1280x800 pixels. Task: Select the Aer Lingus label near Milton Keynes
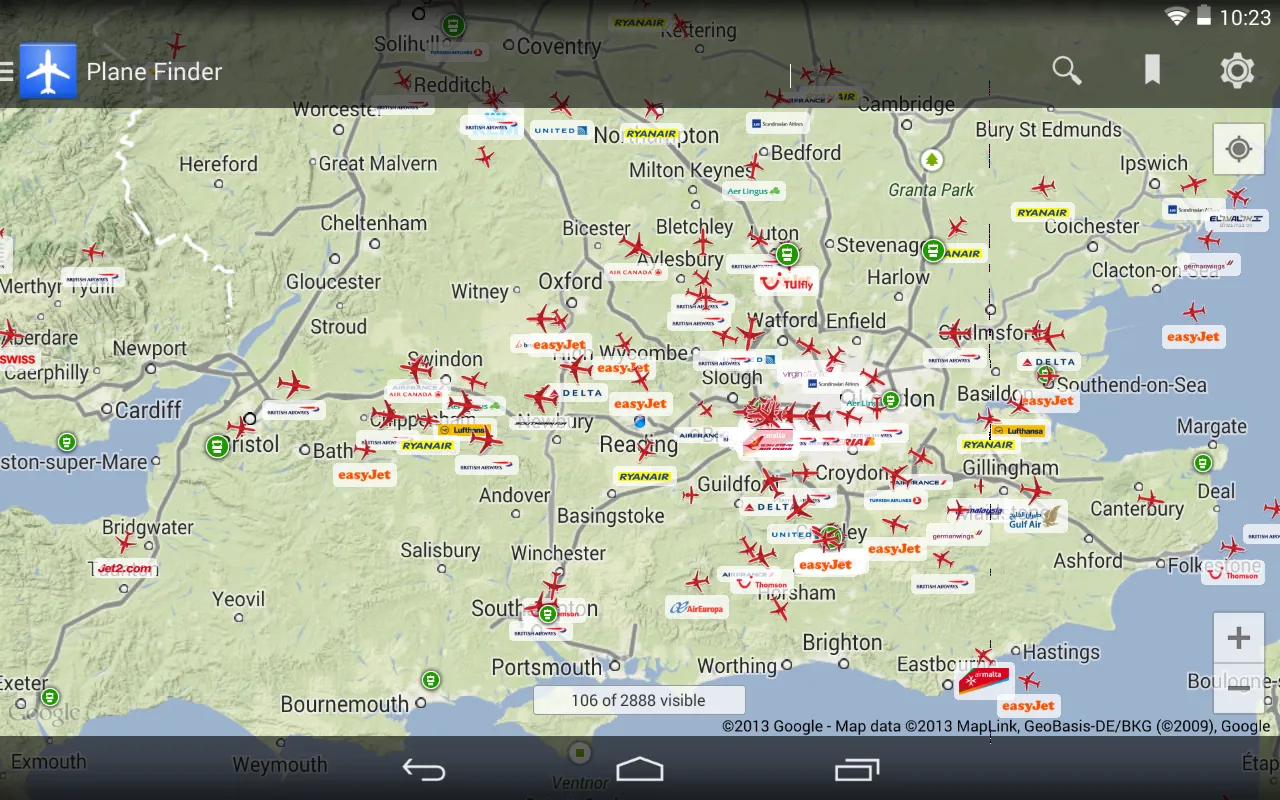click(x=753, y=191)
